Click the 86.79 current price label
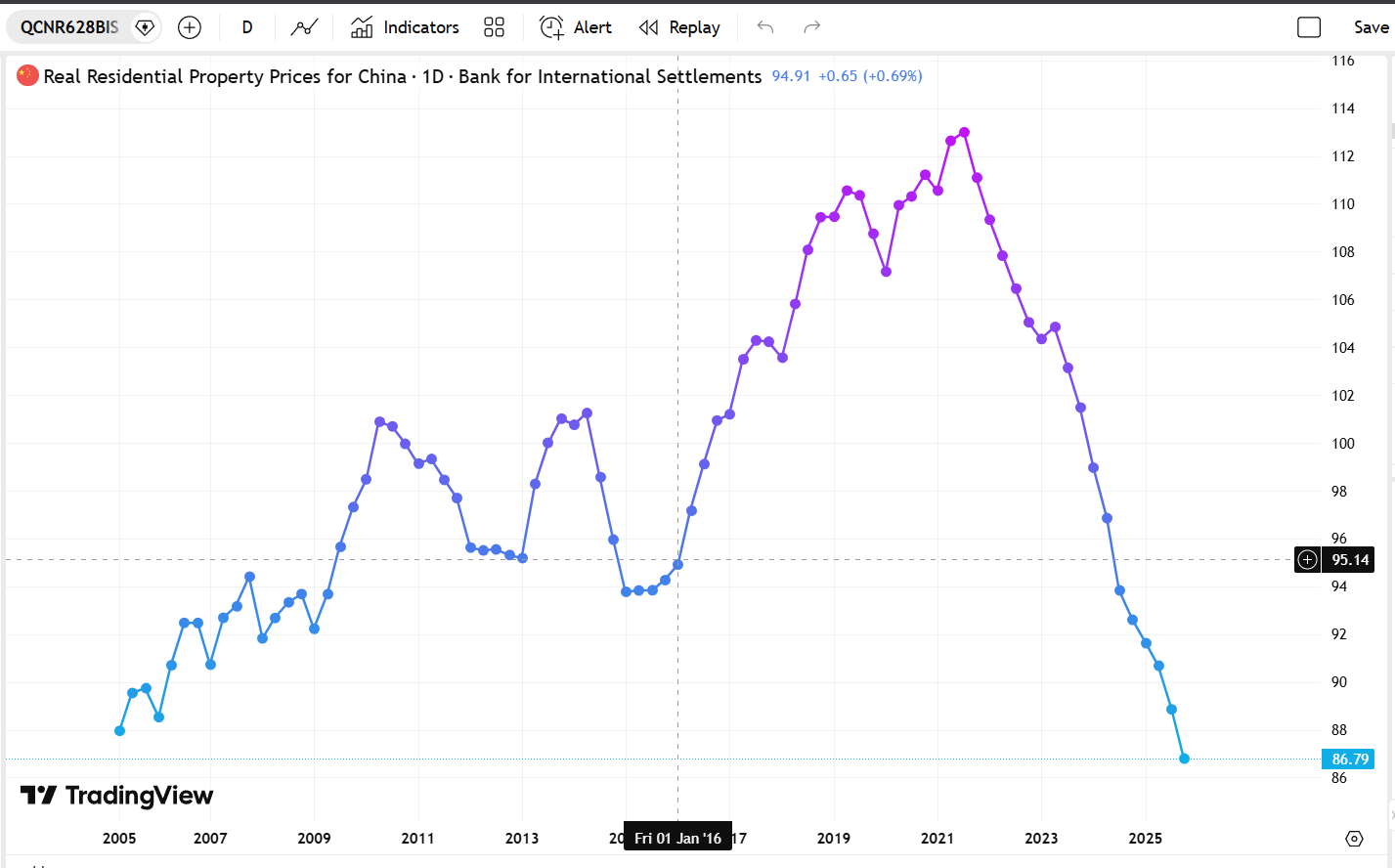 (1349, 759)
